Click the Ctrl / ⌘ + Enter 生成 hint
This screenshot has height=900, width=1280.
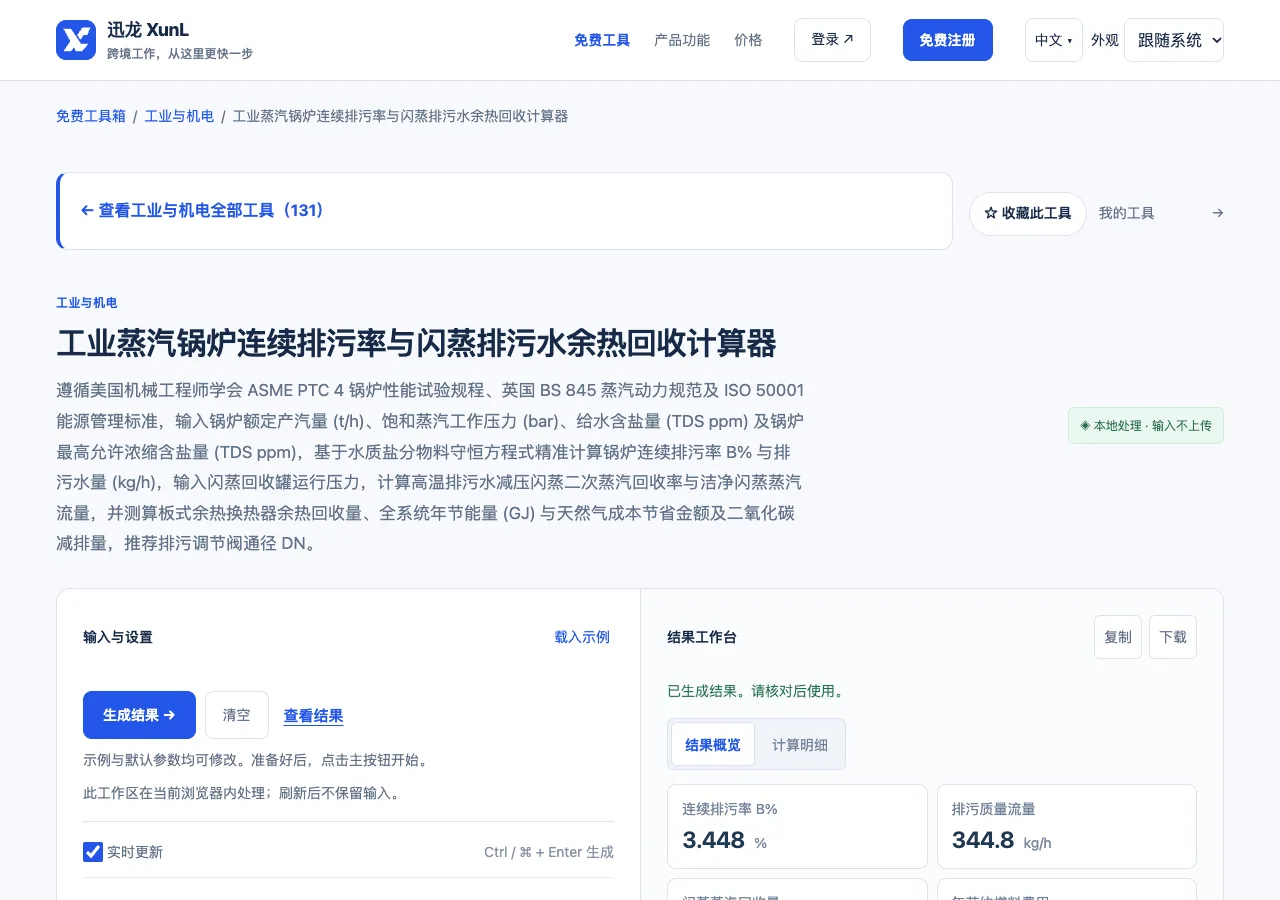coord(549,852)
